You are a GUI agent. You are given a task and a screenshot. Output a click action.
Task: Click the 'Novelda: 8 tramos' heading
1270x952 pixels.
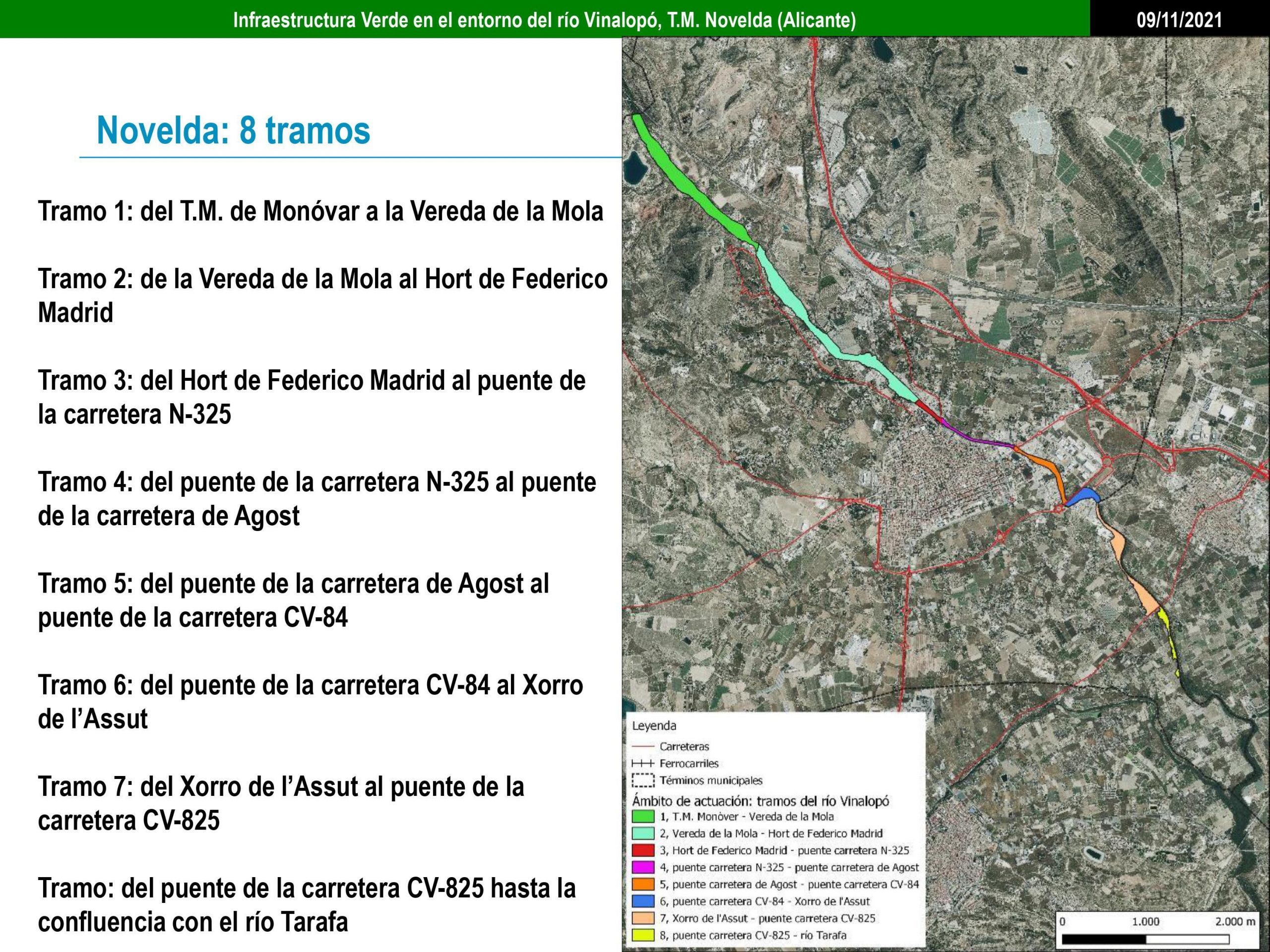point(233,130)
